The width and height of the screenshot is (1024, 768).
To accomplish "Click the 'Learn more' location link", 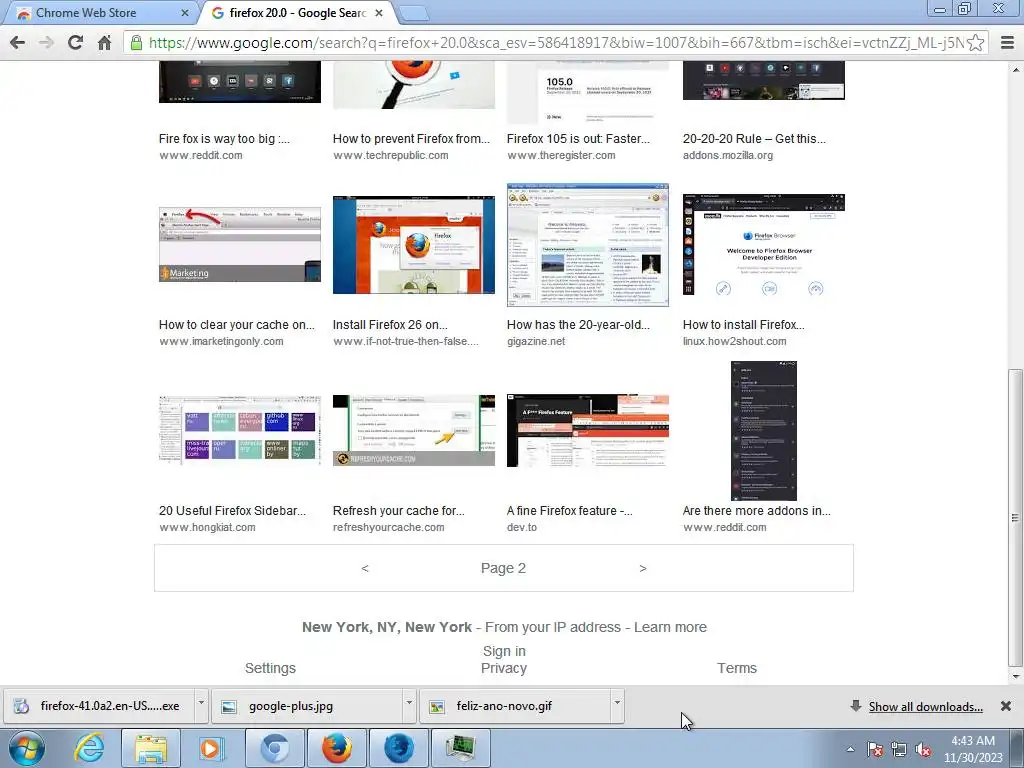I will point(670,627).
